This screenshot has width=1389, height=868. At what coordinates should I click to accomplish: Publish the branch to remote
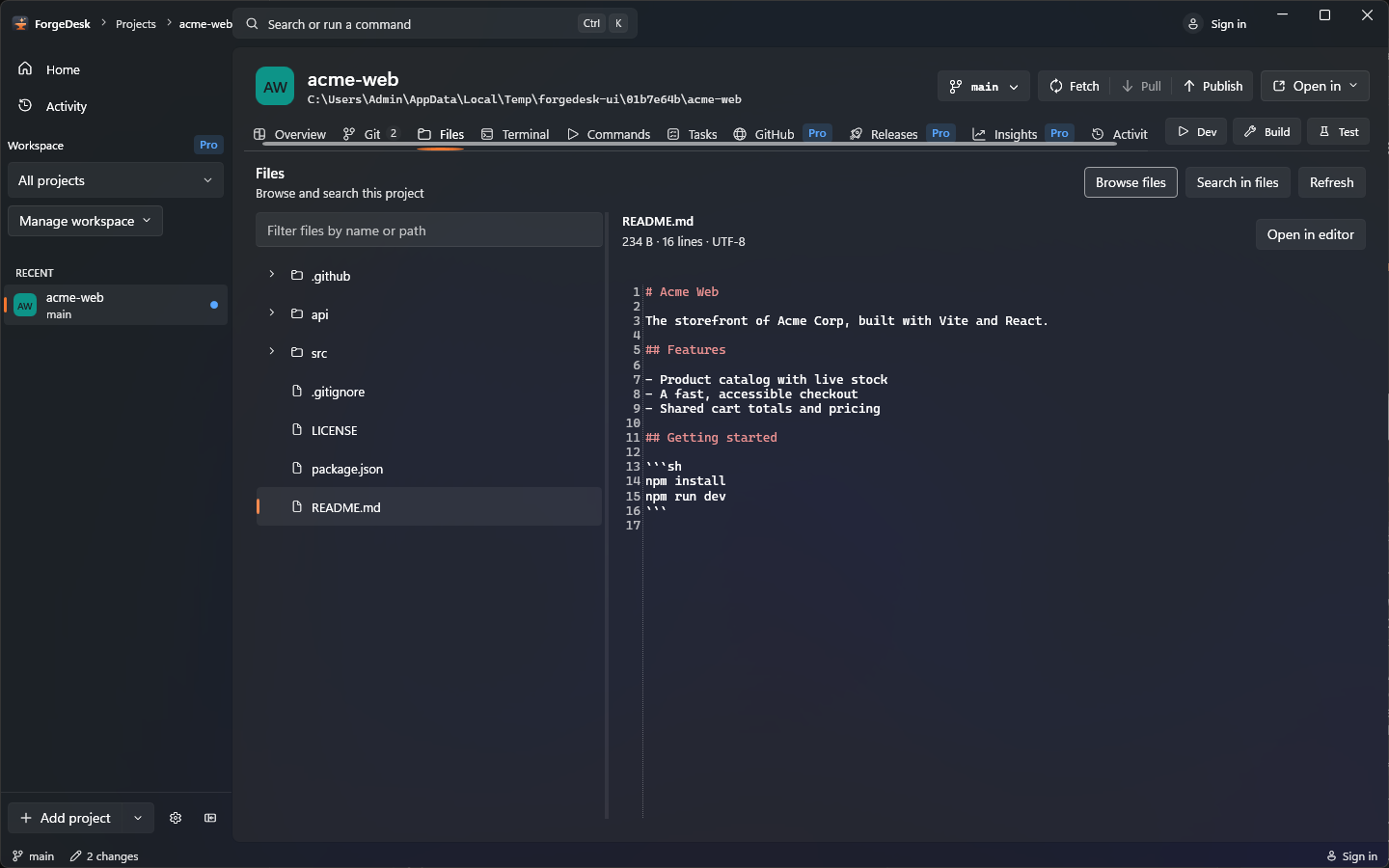[x=1213, y=86]
